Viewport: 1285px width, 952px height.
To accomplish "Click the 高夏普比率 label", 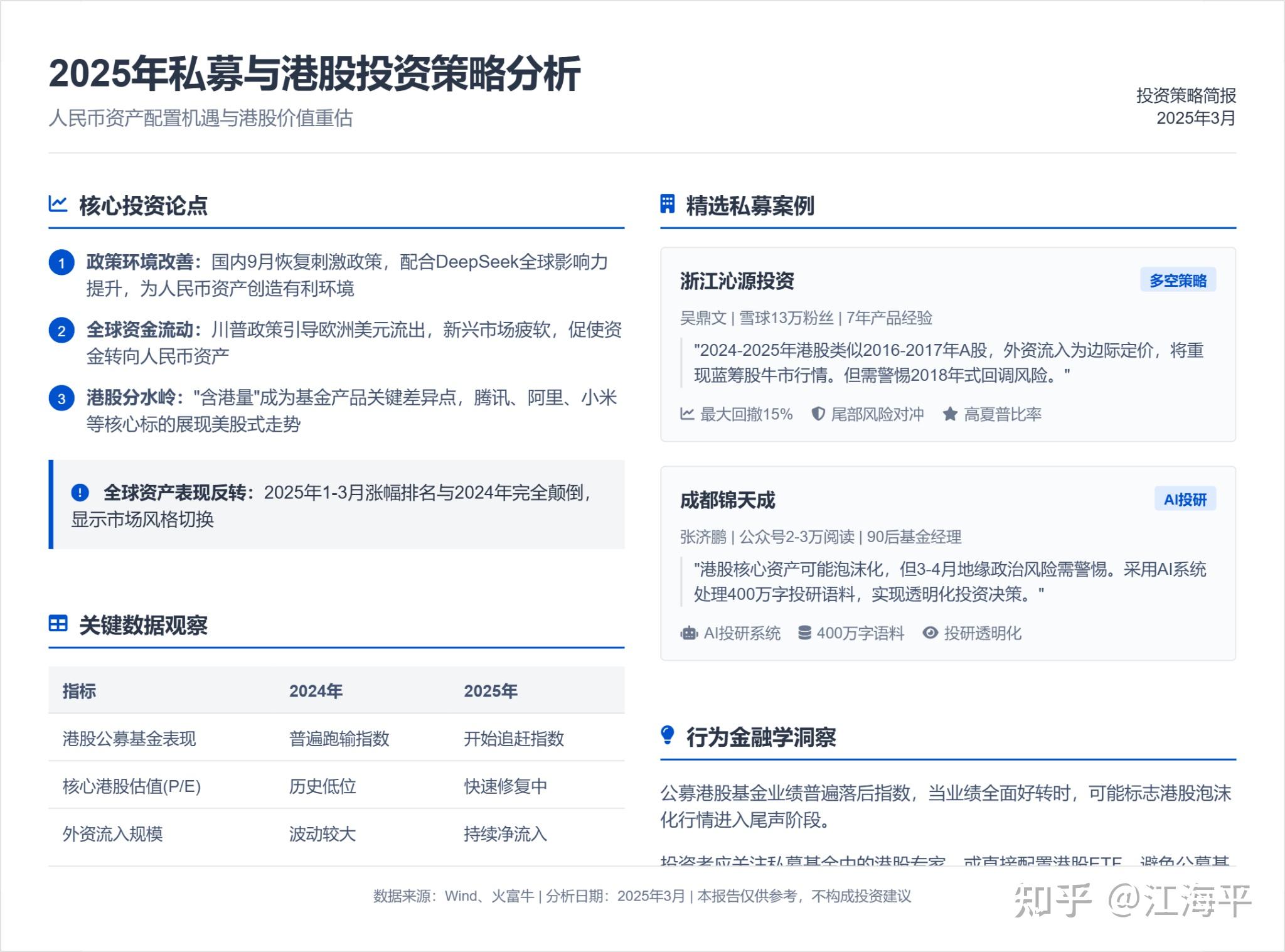I will [x=1003, y=414].
